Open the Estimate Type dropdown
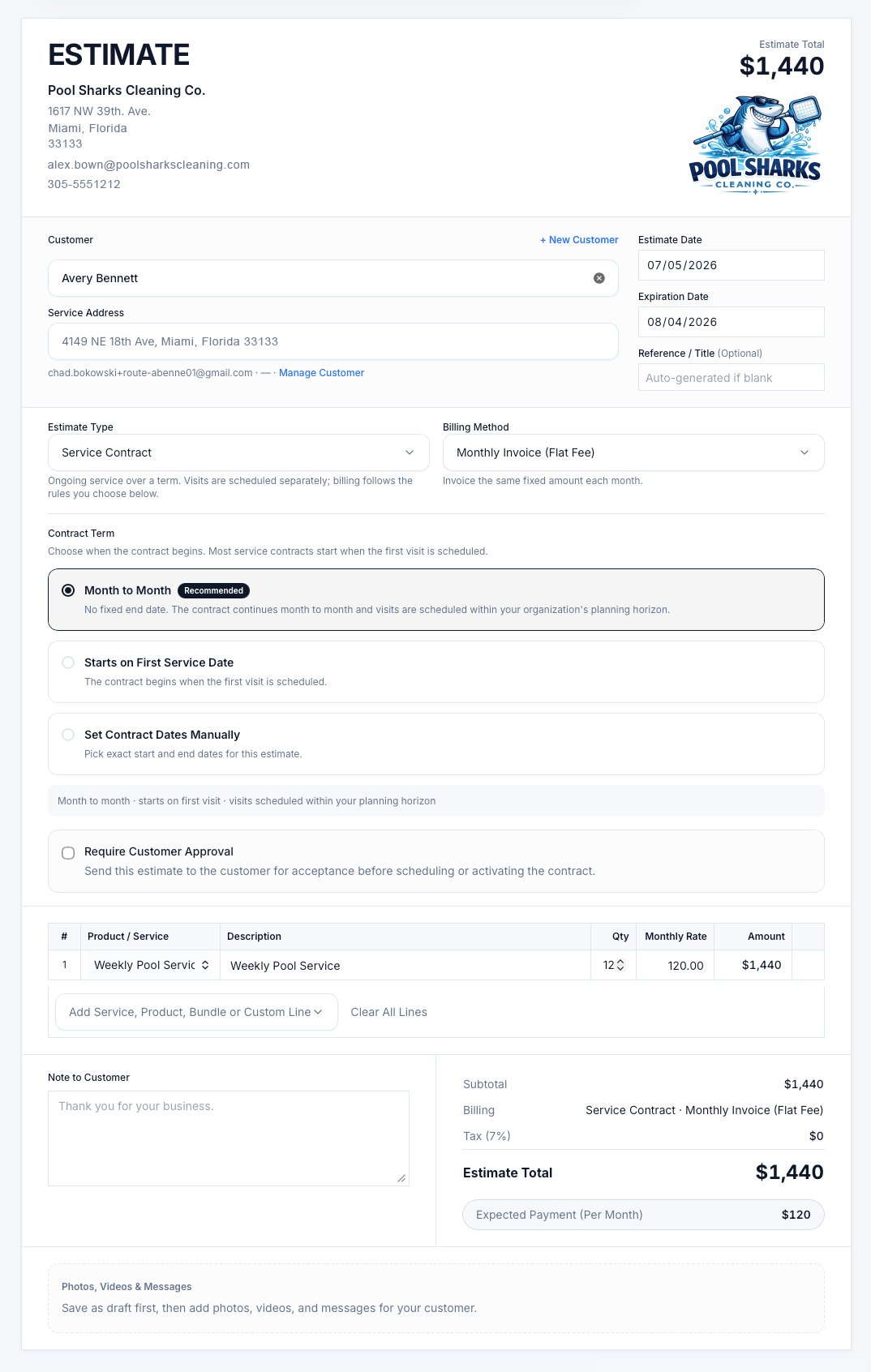Screen dimensions: 871x1372 click(238, 452)
